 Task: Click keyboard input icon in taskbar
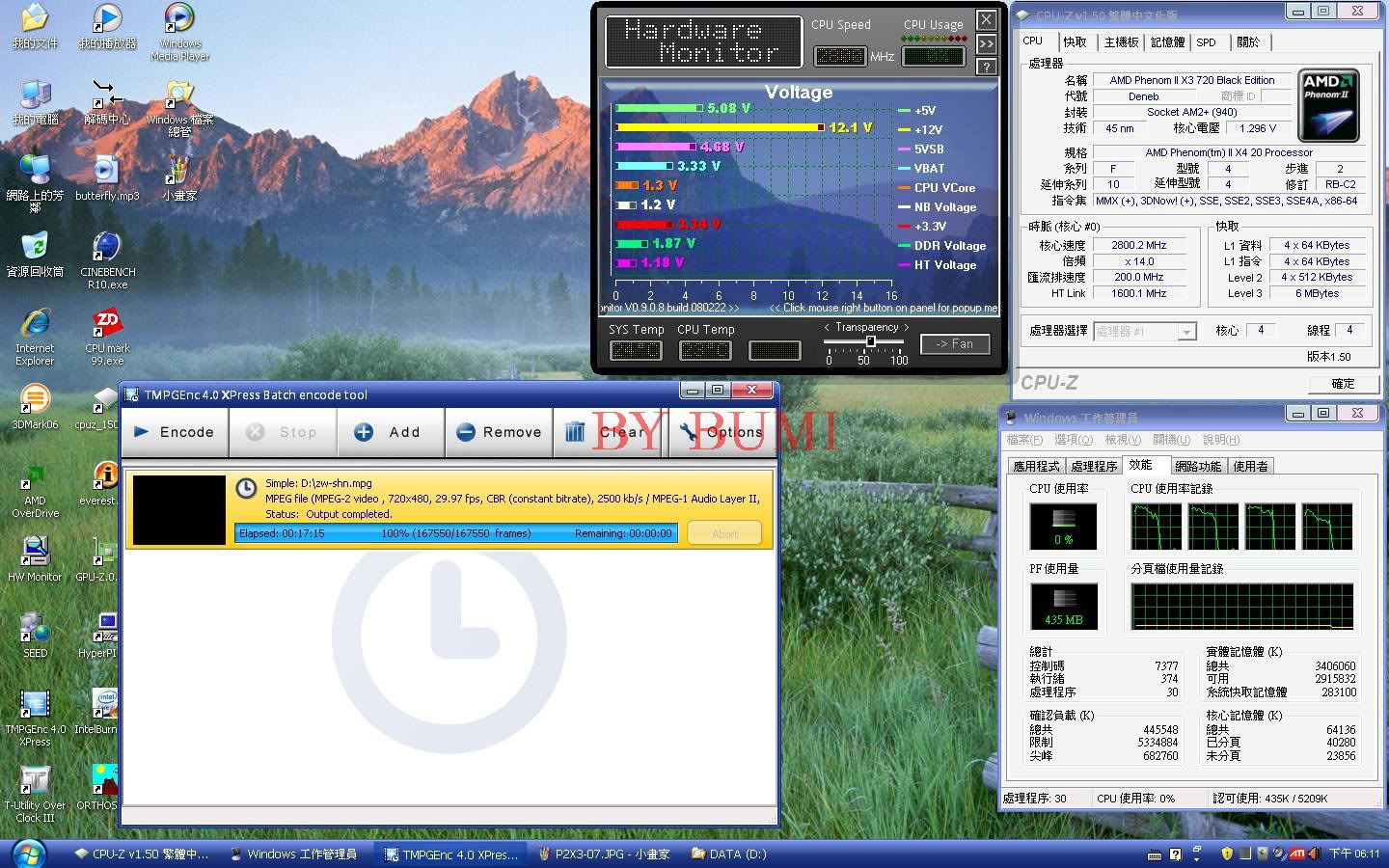pos(1155,854)
